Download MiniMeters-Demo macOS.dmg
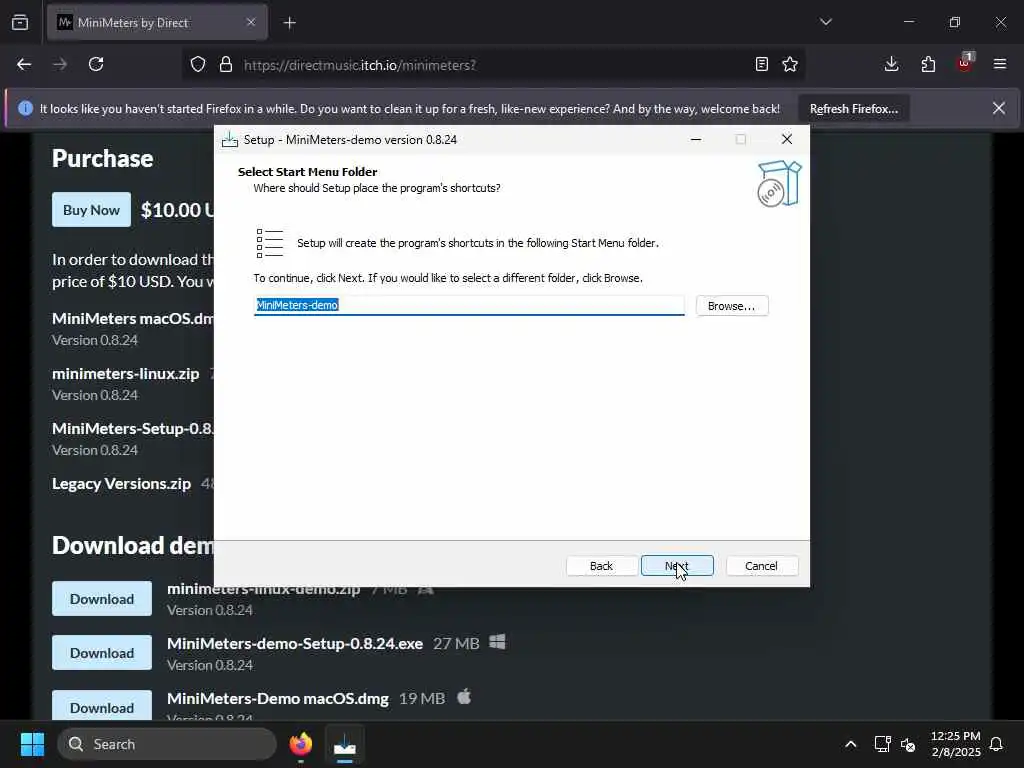This screenshot has width=1024, height=768. [102, 707]
